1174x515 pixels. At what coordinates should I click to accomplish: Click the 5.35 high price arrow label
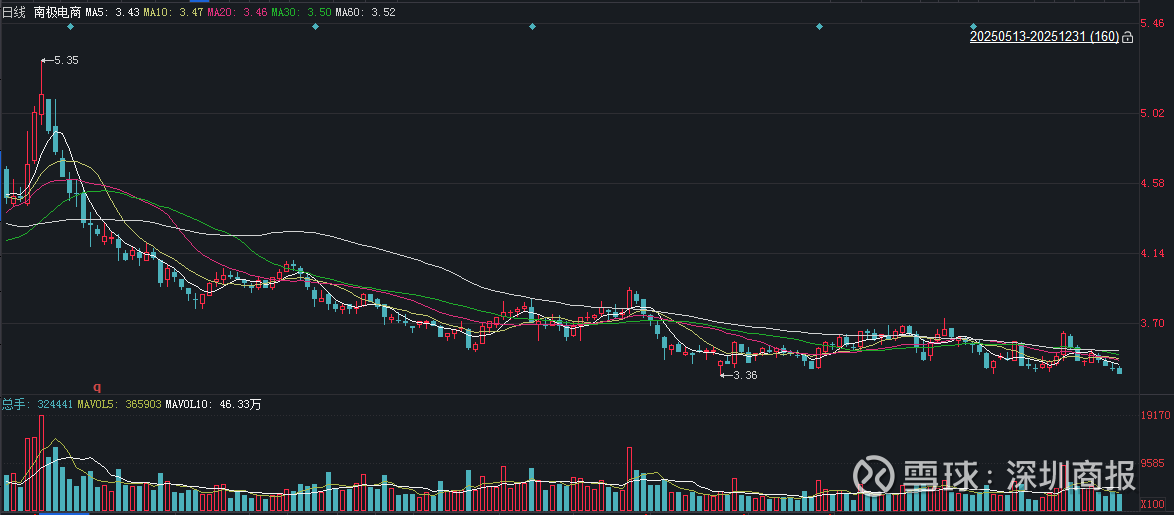[62, 61]
